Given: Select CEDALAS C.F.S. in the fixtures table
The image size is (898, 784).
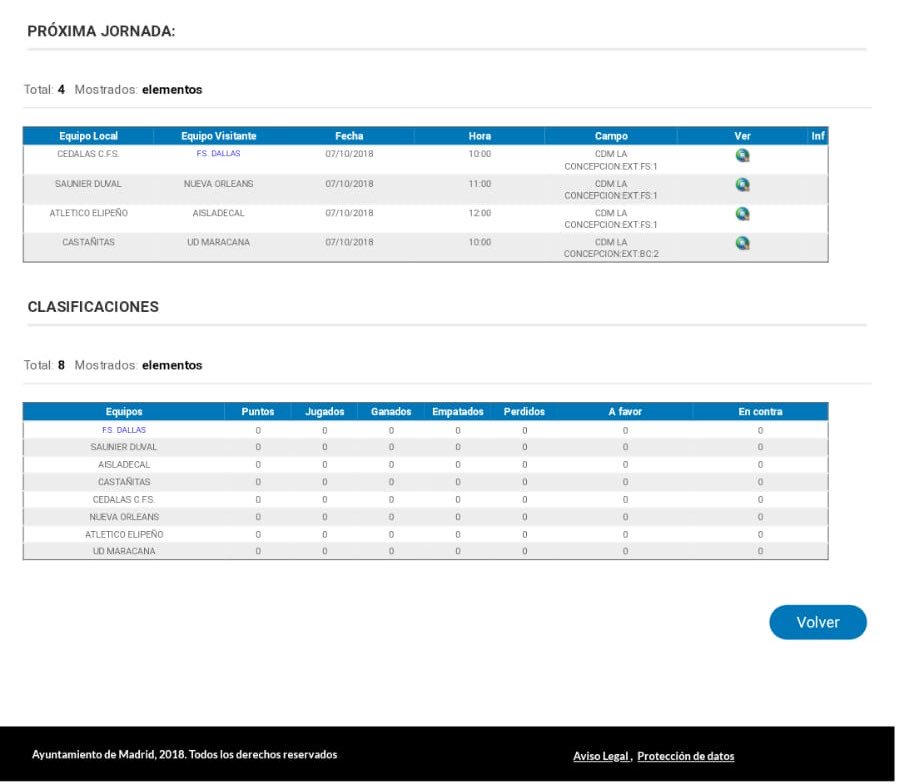Looking at the screenshot, I should pyautogui.click(x=89, y=155).
